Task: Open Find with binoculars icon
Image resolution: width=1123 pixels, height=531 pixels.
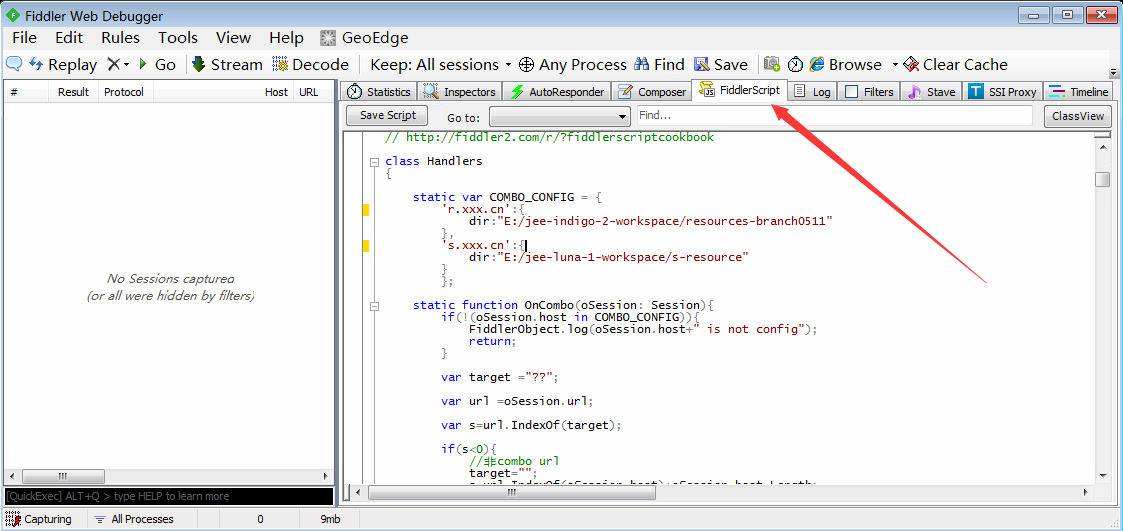Action: [x=659, y=64]
